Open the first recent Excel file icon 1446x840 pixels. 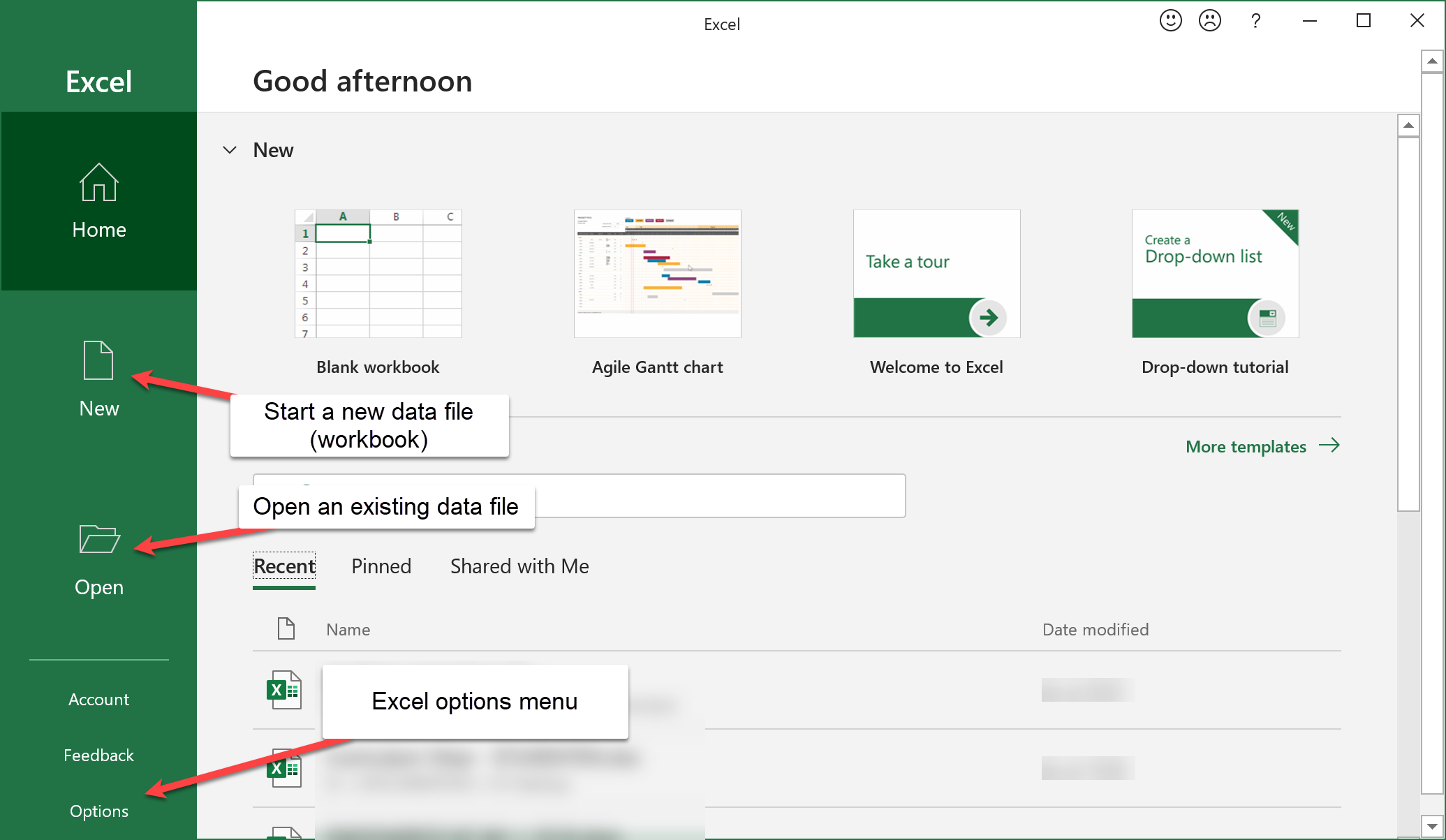284,690
